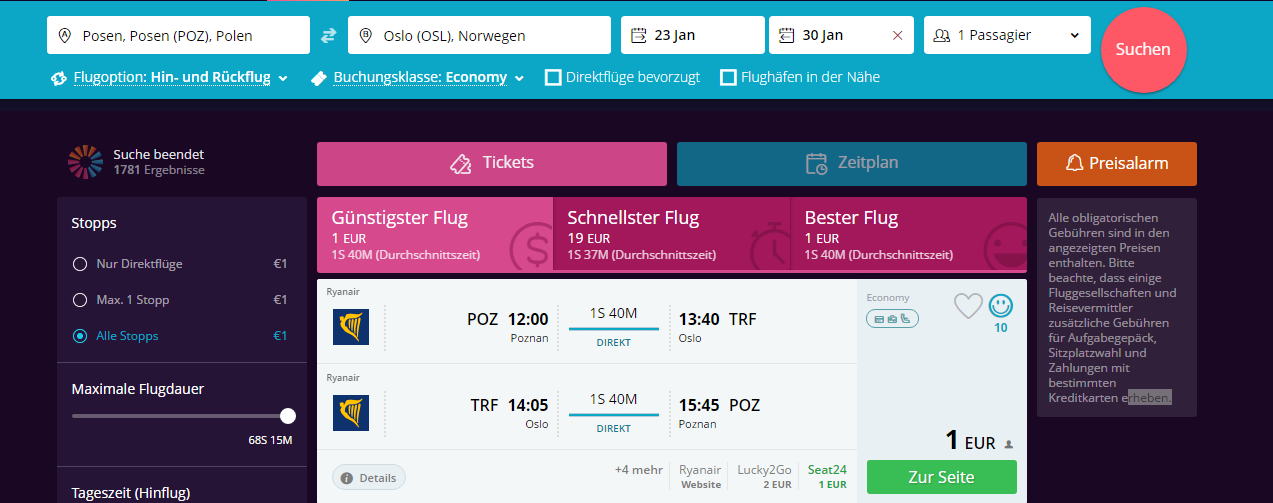Save flight with the heart icon

pyautogui.click(x=968, y=305)
